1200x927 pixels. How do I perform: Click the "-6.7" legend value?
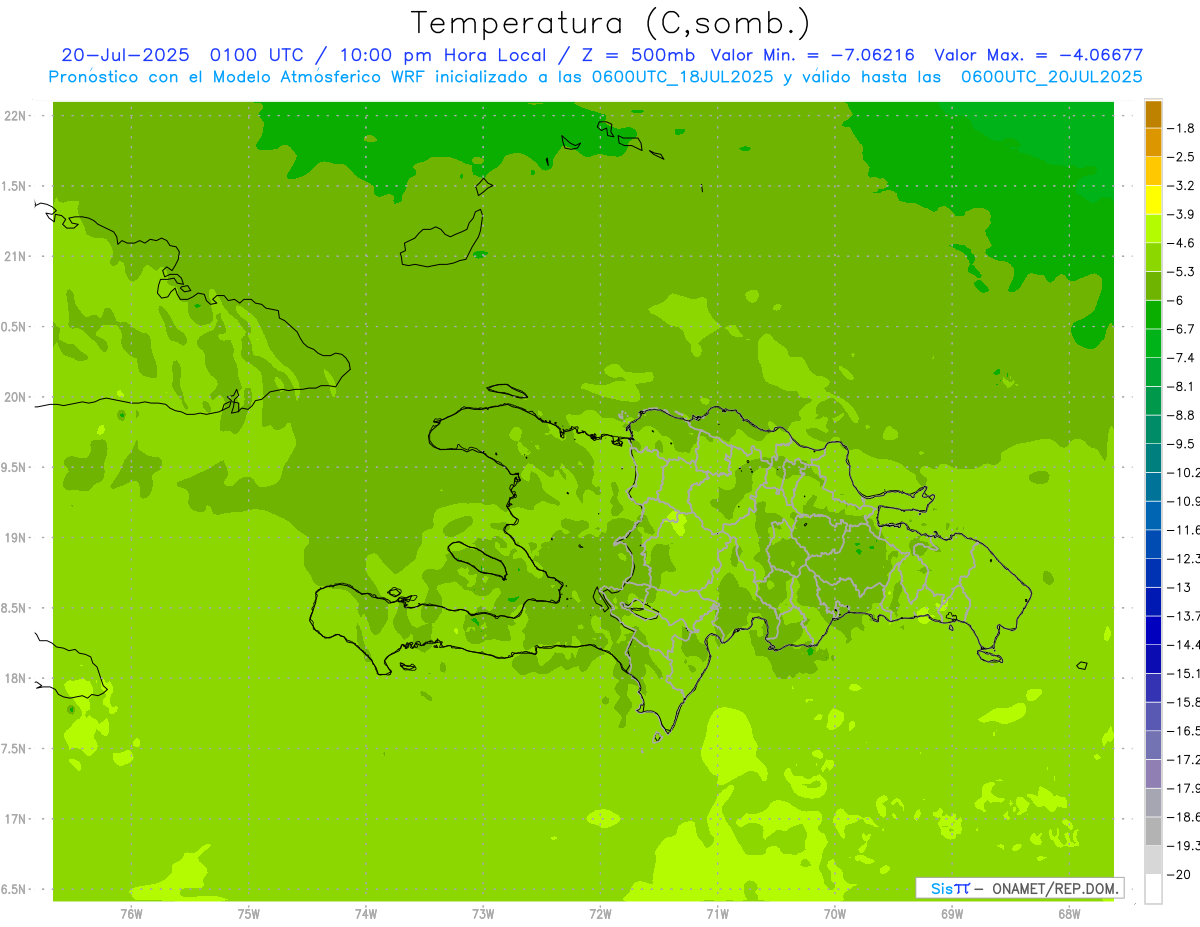[1183, 329]
